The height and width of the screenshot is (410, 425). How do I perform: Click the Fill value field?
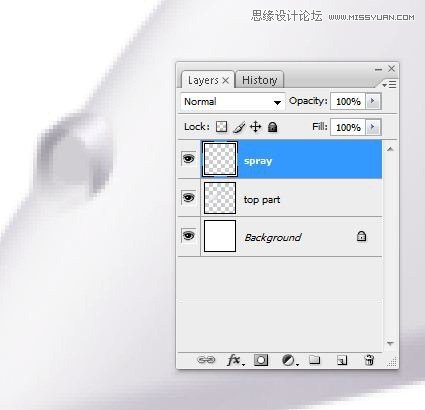tap(348, 127)
